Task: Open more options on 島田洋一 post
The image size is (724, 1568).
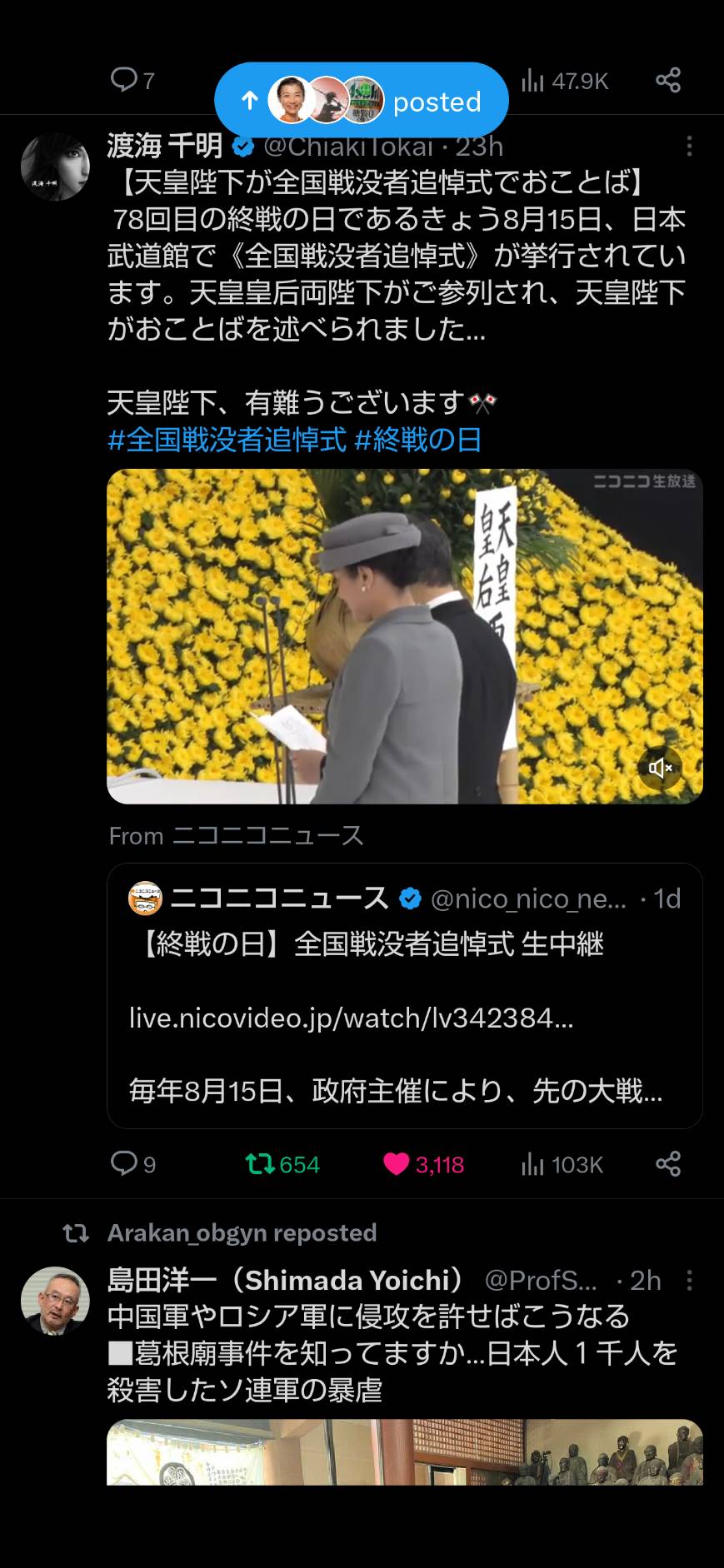Action: pos(689,1280)
